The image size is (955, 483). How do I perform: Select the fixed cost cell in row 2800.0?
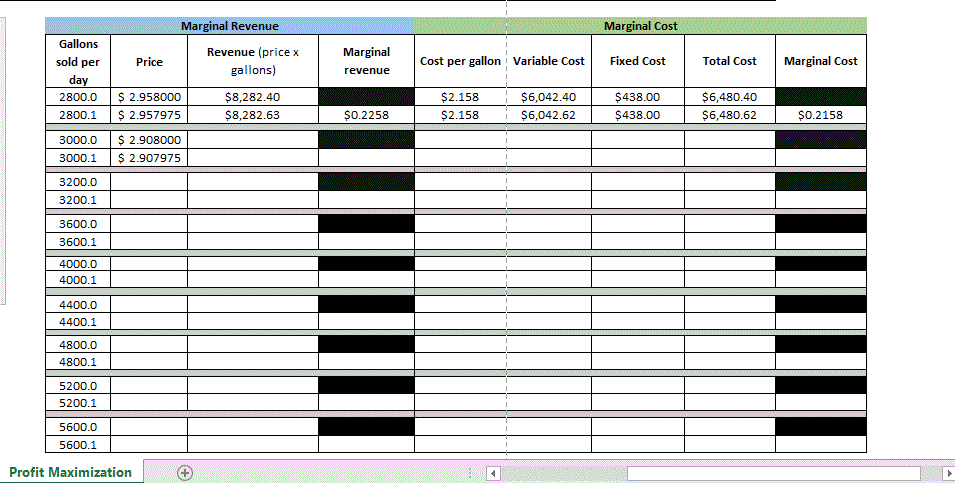coord(638,97)
